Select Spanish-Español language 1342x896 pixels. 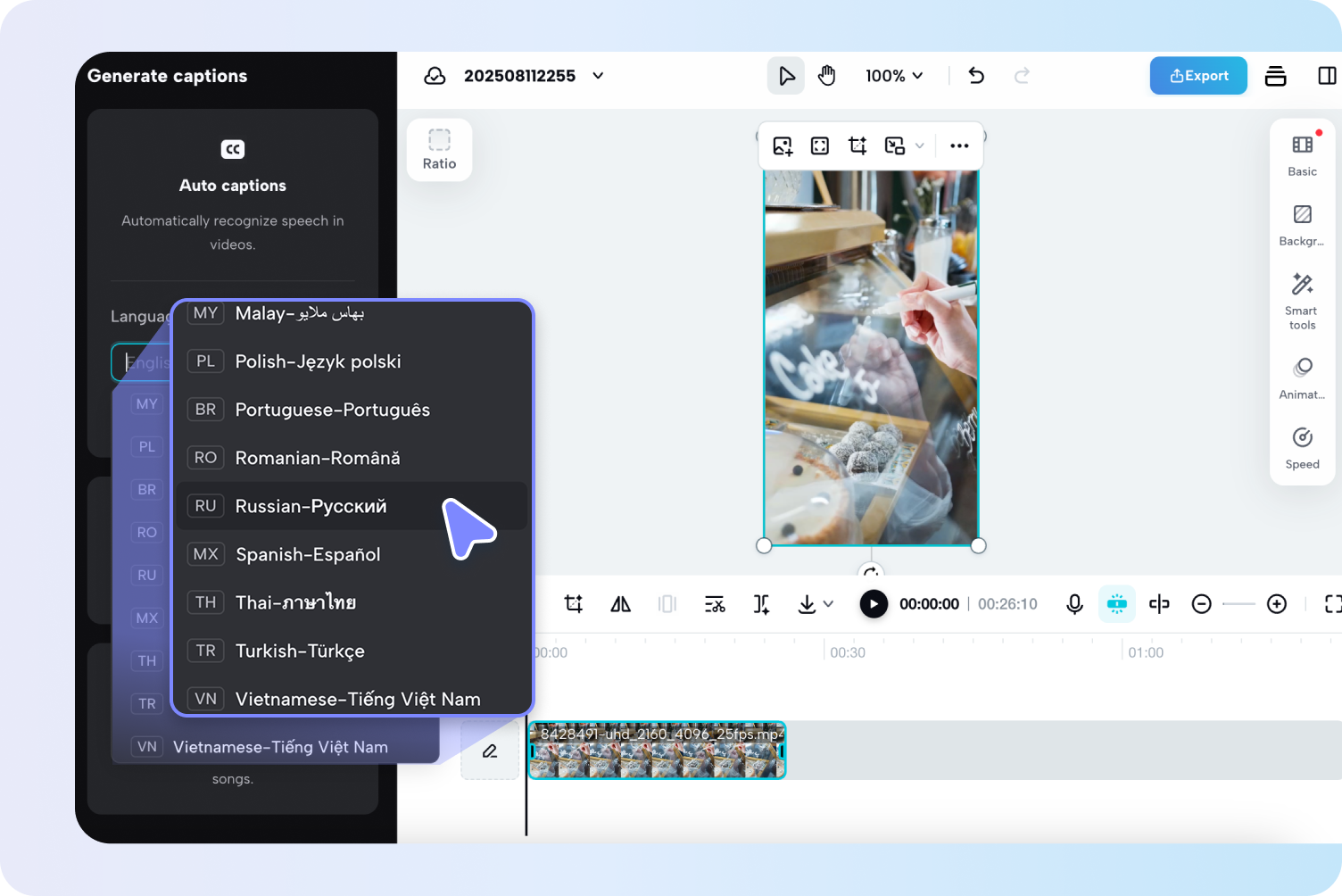point(352,554)
